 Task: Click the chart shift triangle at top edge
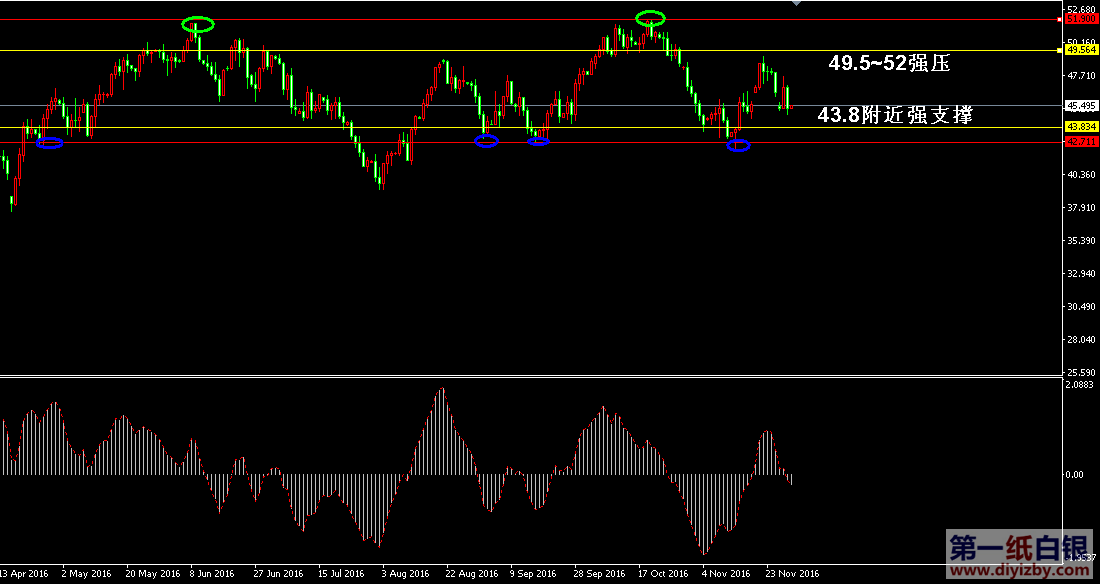coord(796,4)
